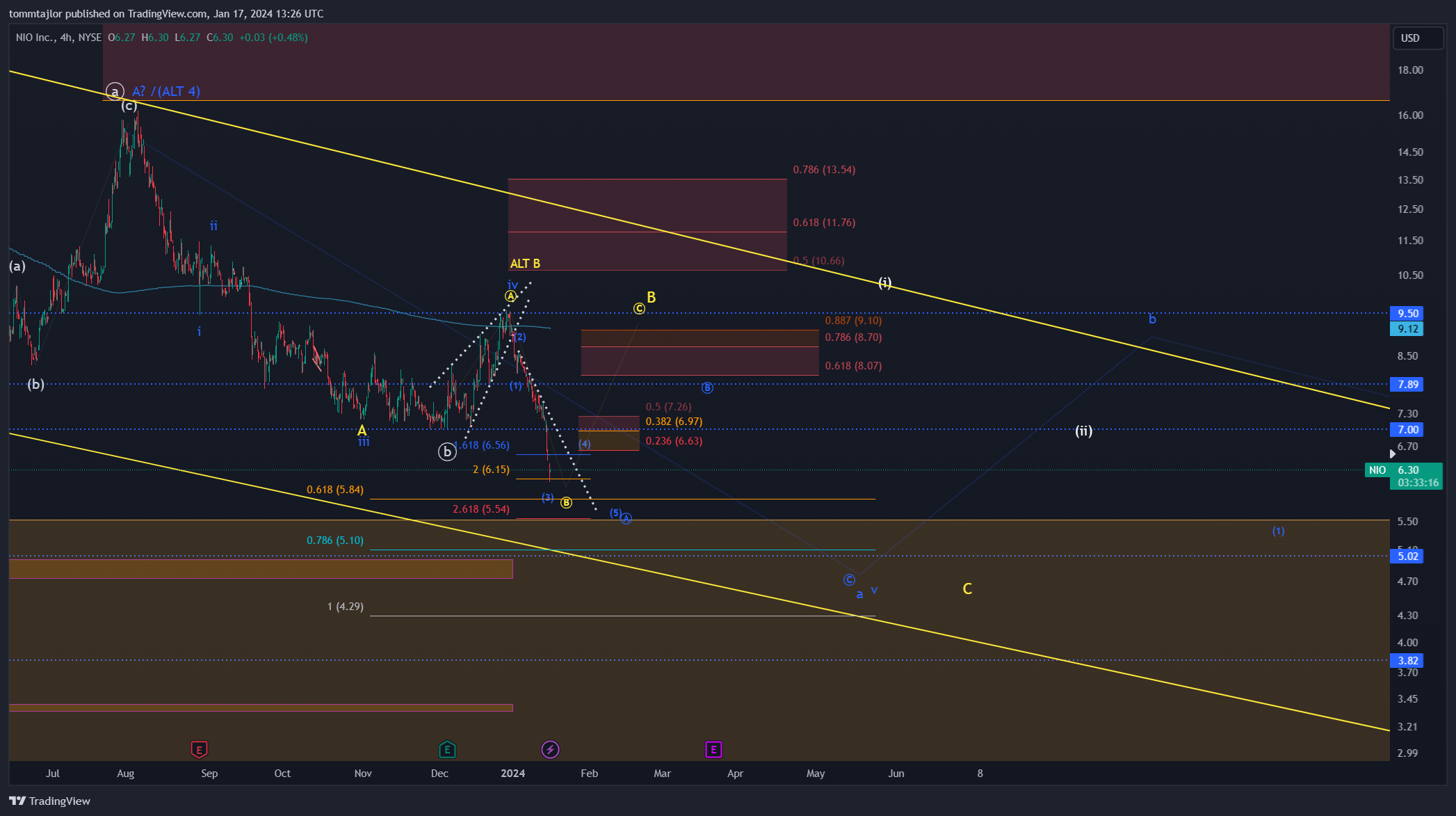Image resolution: width=1456 pixels, height=816 pixels.
Task: Click the chart publisher header text
Action: point(166,14)
